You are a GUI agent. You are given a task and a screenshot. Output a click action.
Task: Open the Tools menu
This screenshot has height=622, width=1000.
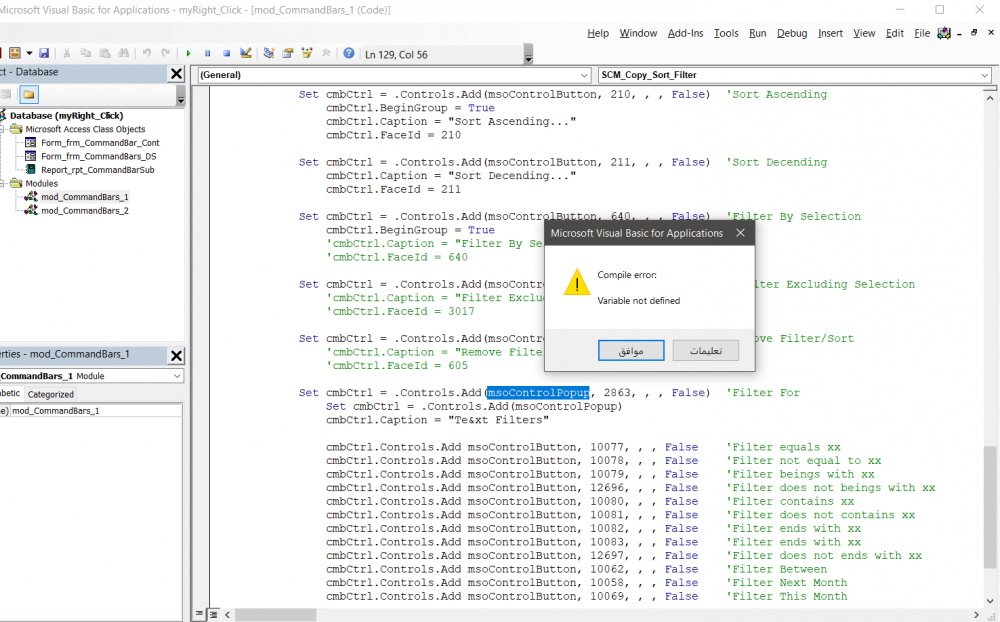(726, 33)
